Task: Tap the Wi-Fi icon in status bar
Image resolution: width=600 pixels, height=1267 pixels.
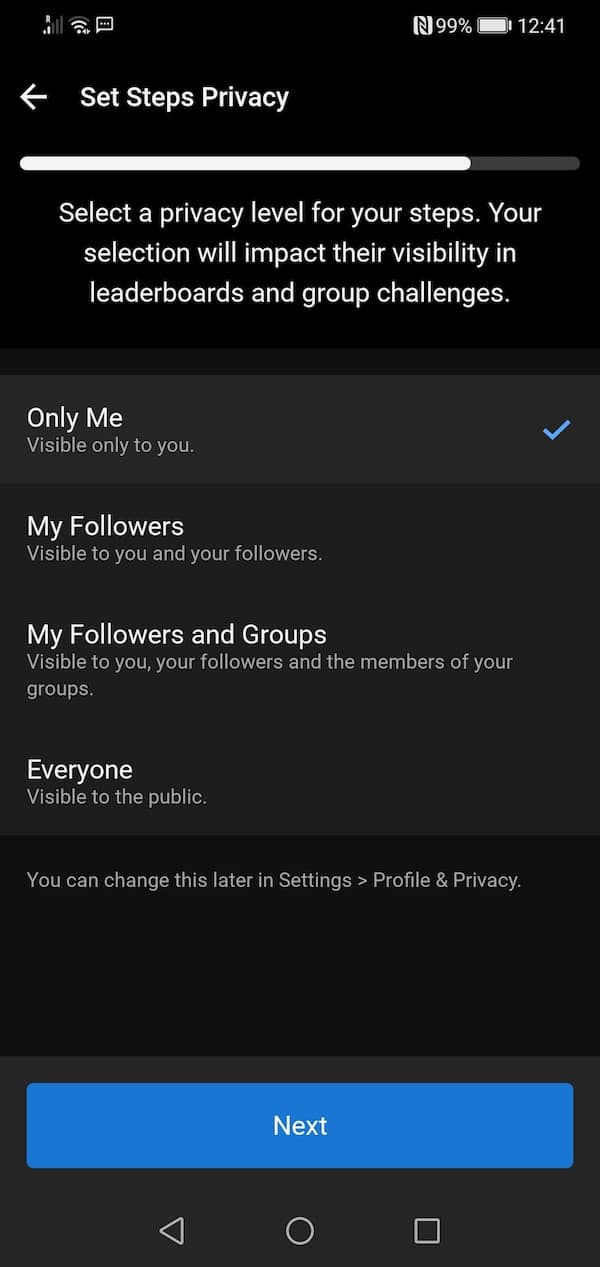Action: pos(80,25)
